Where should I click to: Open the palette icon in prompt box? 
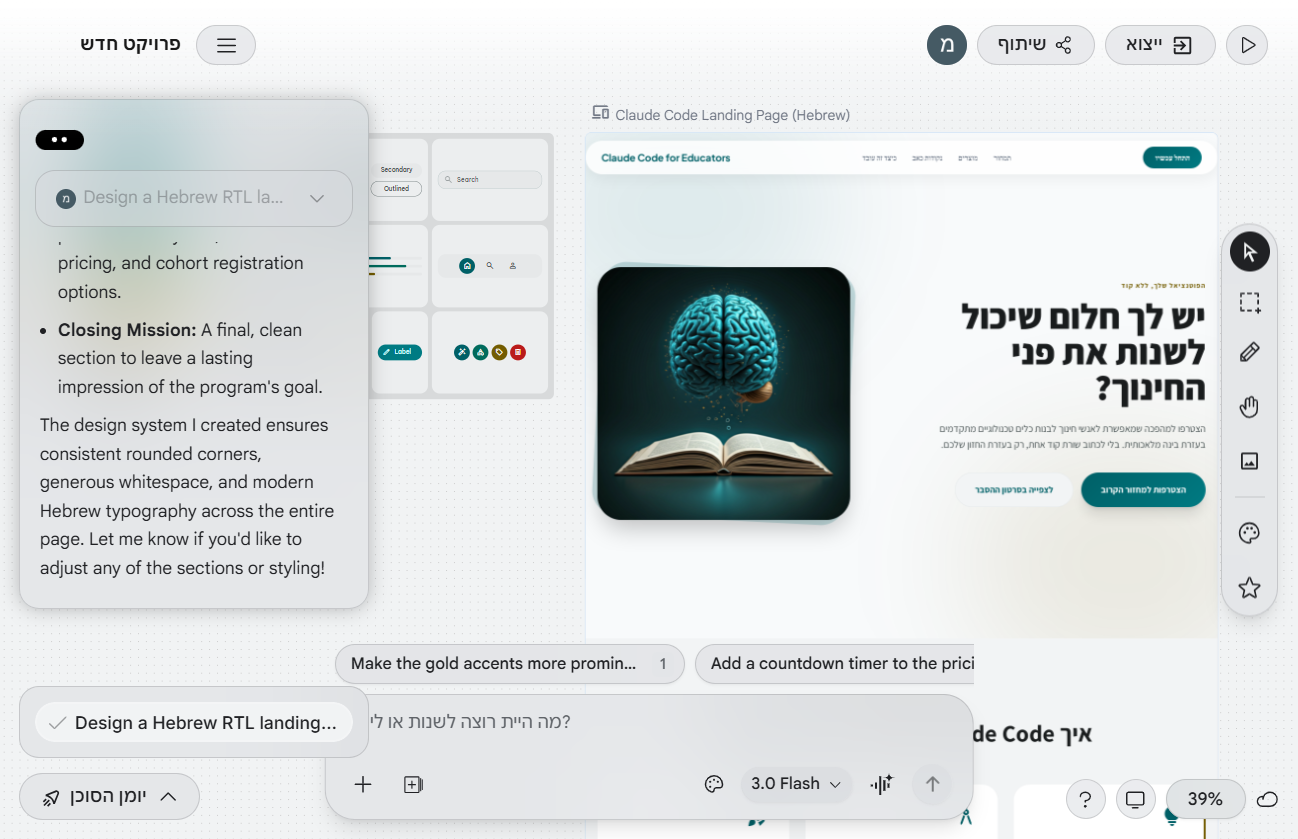coord(714,784)
